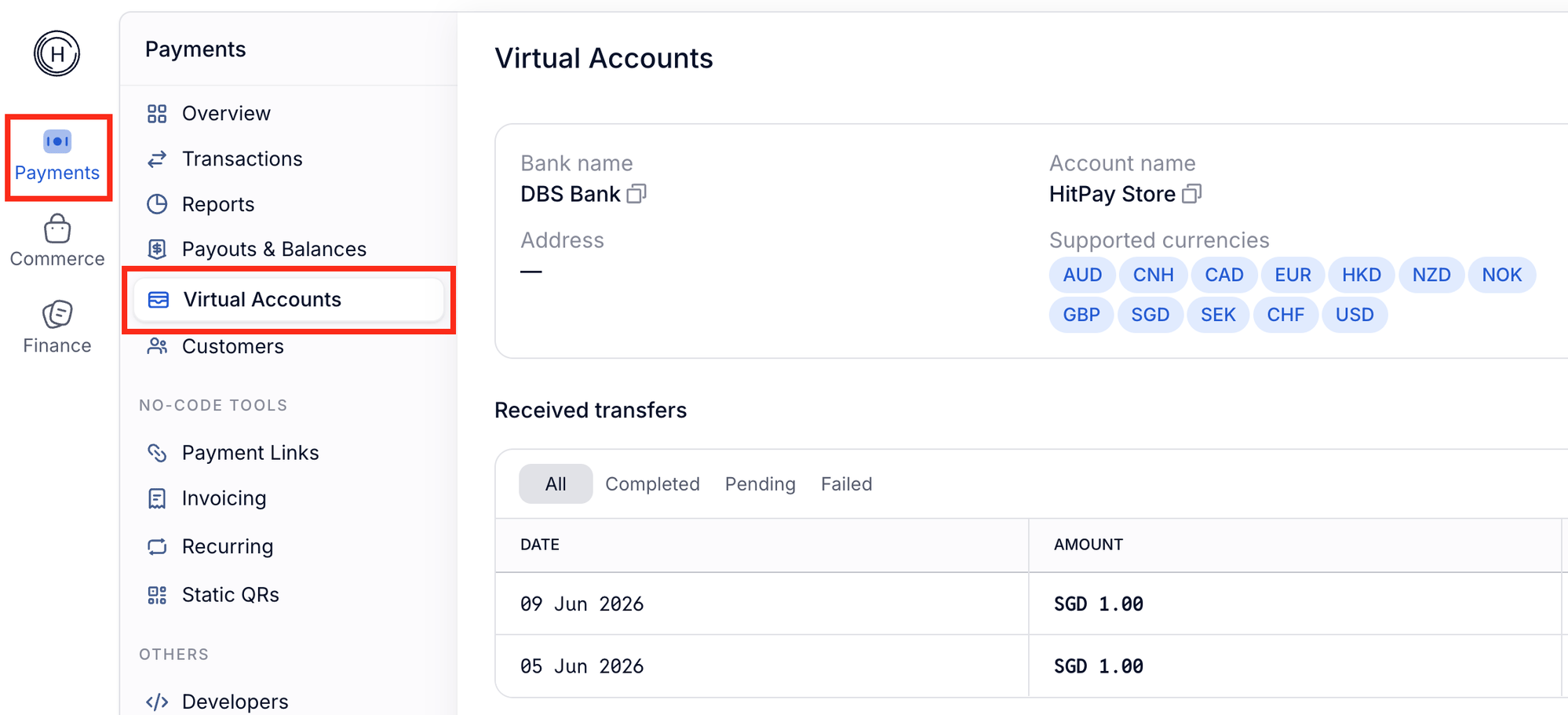This screenshot has width=1568, height=715.
Task: Click the AUD currency tag
Action: tap(1082, 275)
